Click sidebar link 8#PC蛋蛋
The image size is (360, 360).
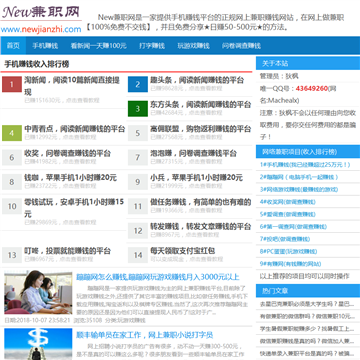pyautogui.click(x=288, y=251)
